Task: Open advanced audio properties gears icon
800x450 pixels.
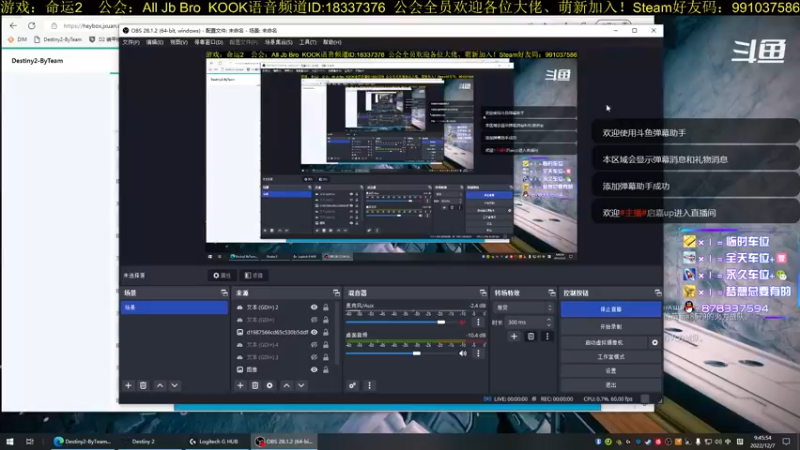Action: [x=352, y=386]
